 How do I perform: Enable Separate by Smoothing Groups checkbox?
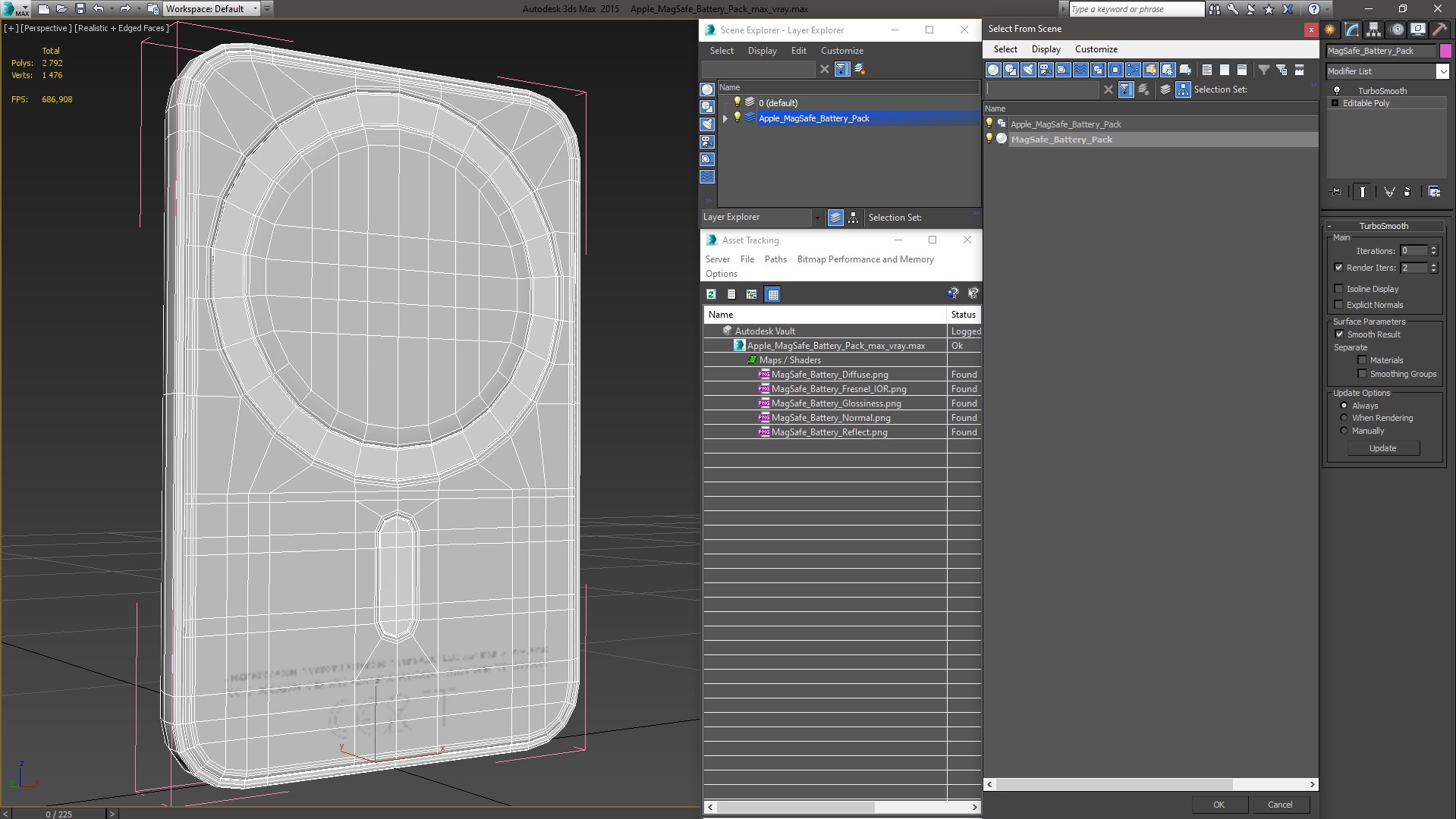pos(1362,374)
